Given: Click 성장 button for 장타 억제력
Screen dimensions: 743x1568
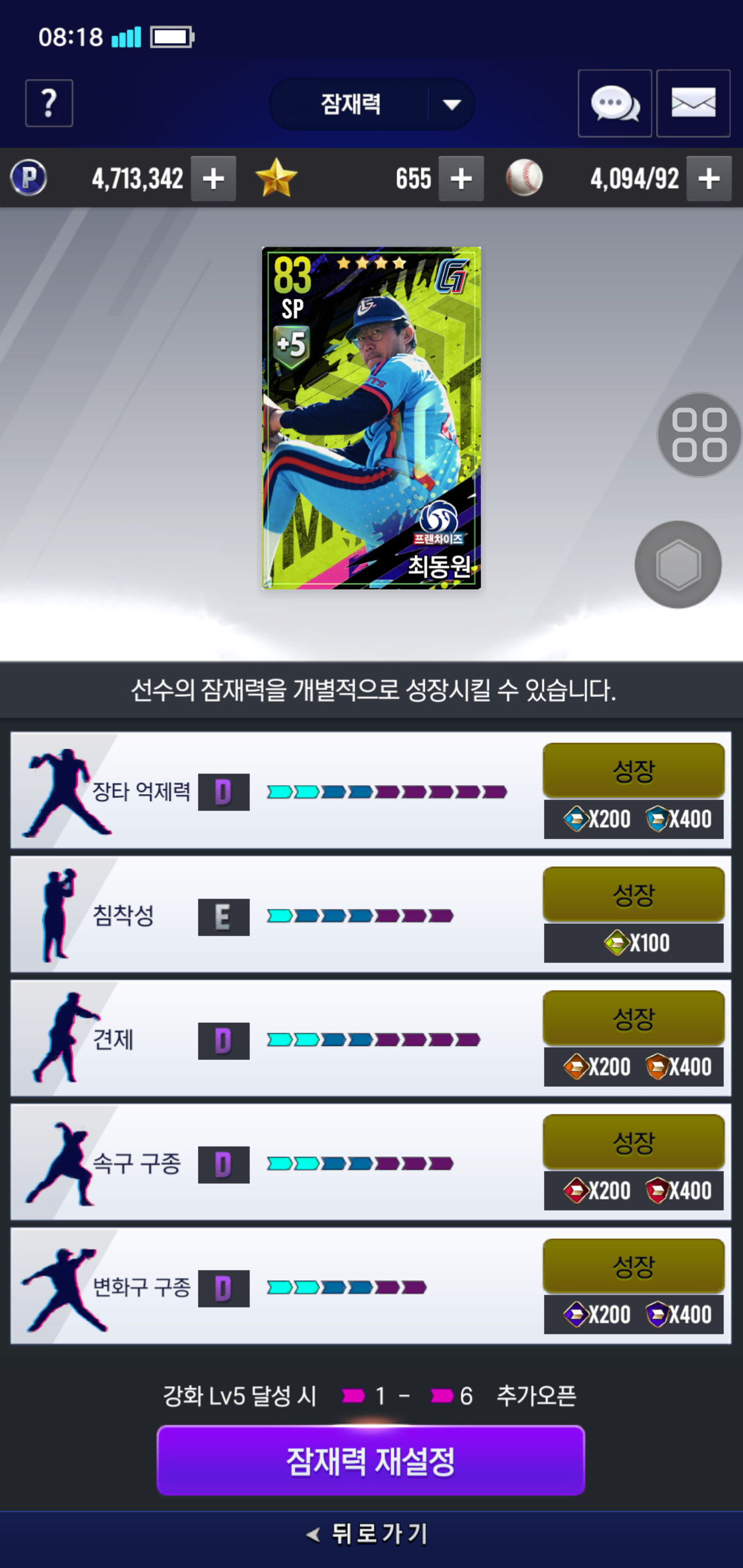Looking at the screenshot, I should pyautogui.click(x=634, y=771).
